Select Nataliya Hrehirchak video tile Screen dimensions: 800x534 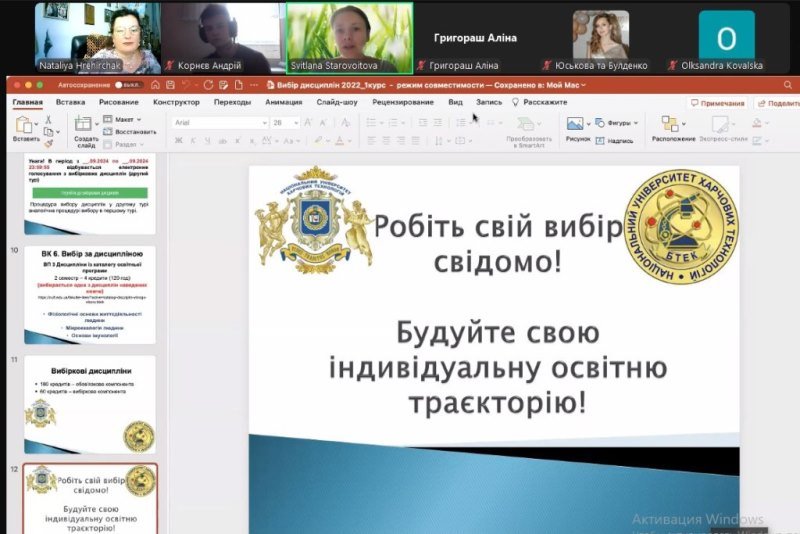point(97,38)
